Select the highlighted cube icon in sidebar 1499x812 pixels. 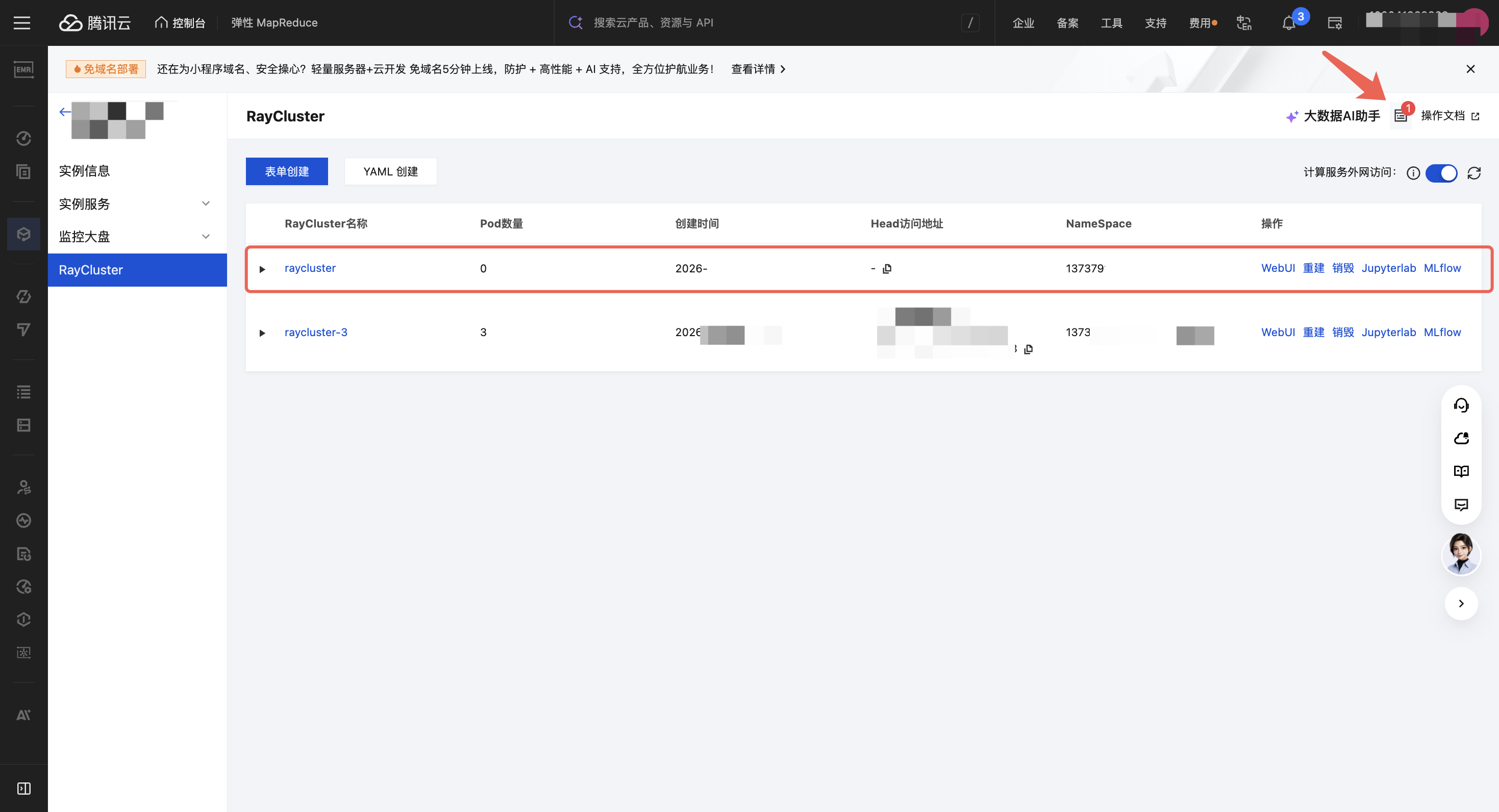tap(24, 234)
